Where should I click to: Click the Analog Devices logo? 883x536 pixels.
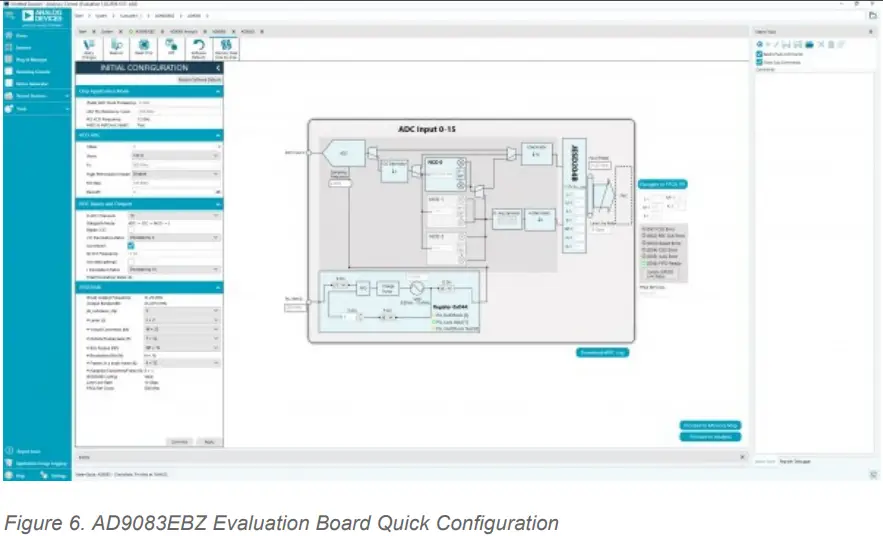(x=42, y=16)
